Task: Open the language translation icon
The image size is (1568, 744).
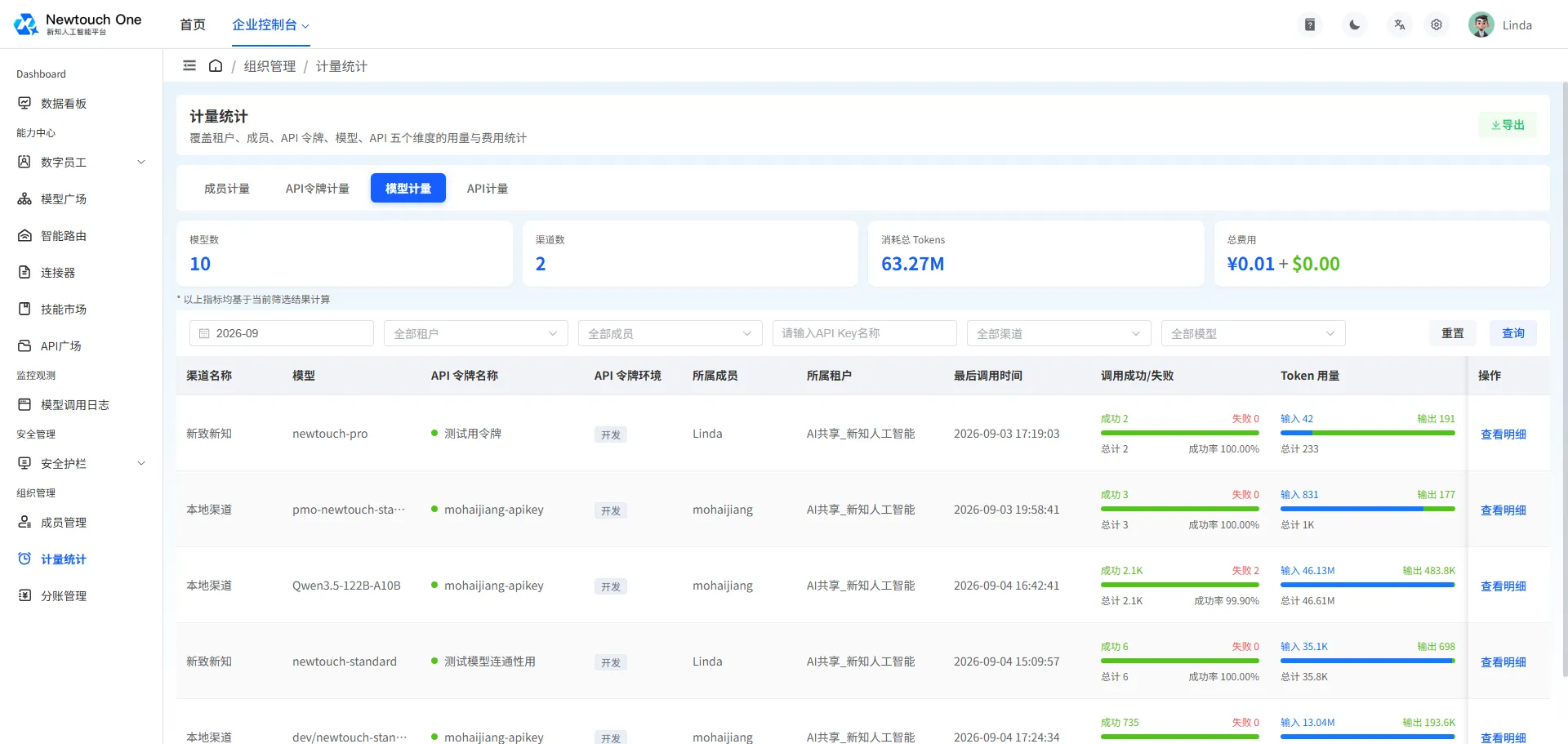Action: 1400,25
